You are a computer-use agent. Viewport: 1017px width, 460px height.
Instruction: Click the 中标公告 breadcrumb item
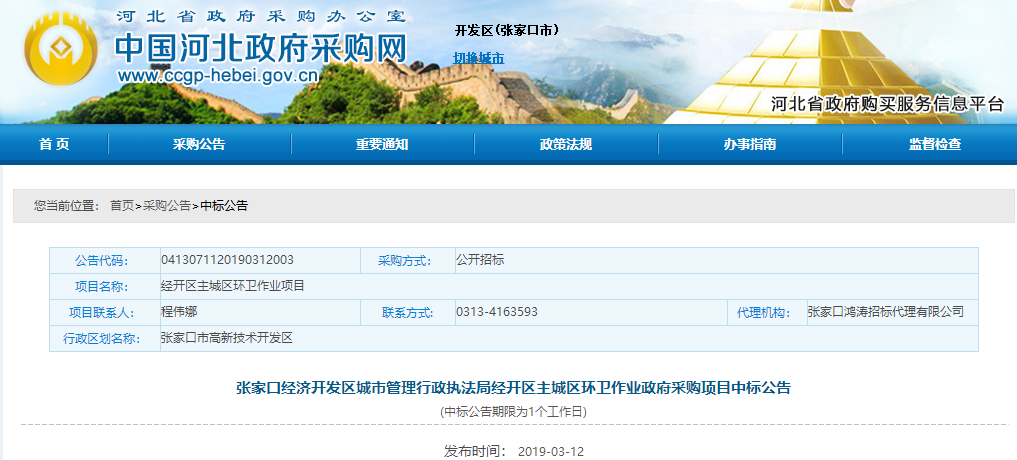pyautogui.click(x=224, y=205)
